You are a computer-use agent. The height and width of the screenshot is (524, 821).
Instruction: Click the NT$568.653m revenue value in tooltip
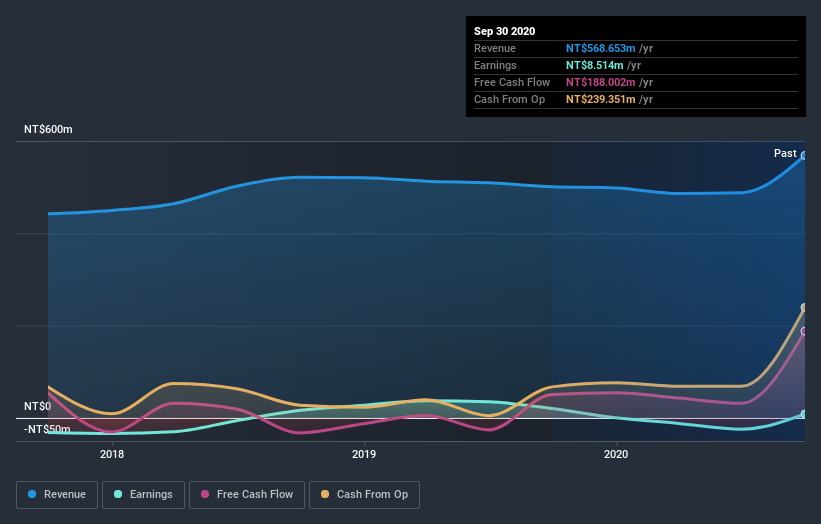click(601, 48)
